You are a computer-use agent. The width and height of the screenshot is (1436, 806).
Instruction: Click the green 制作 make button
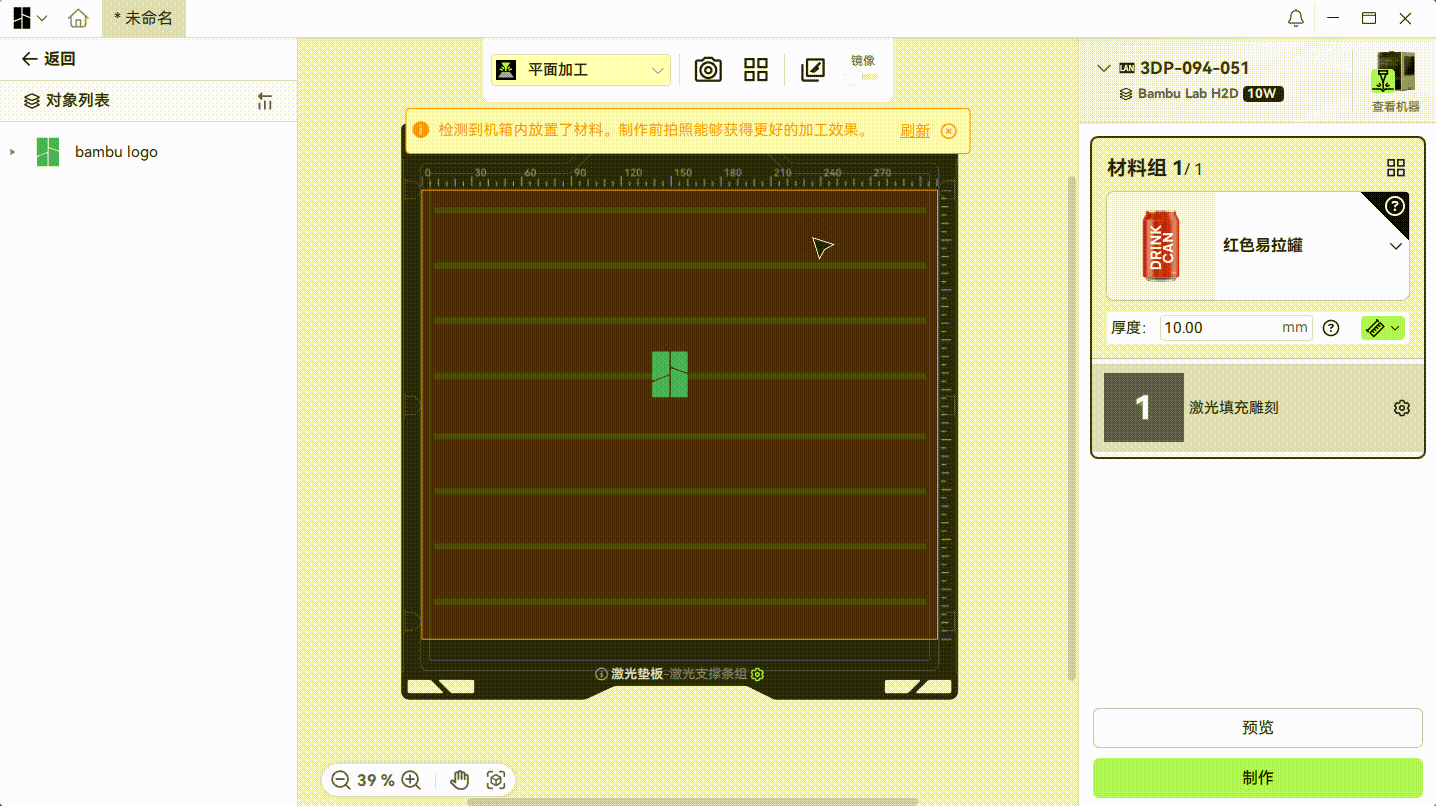pyautogui.click(x=1257, y=777)
